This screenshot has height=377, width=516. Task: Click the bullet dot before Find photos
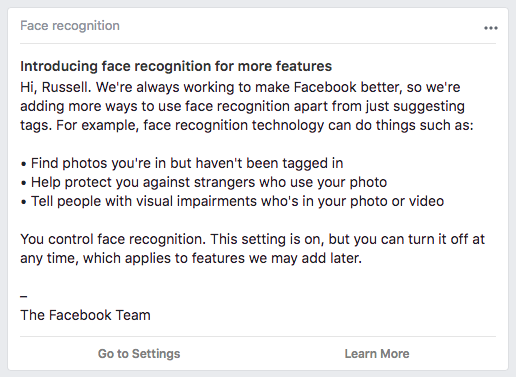23,164
